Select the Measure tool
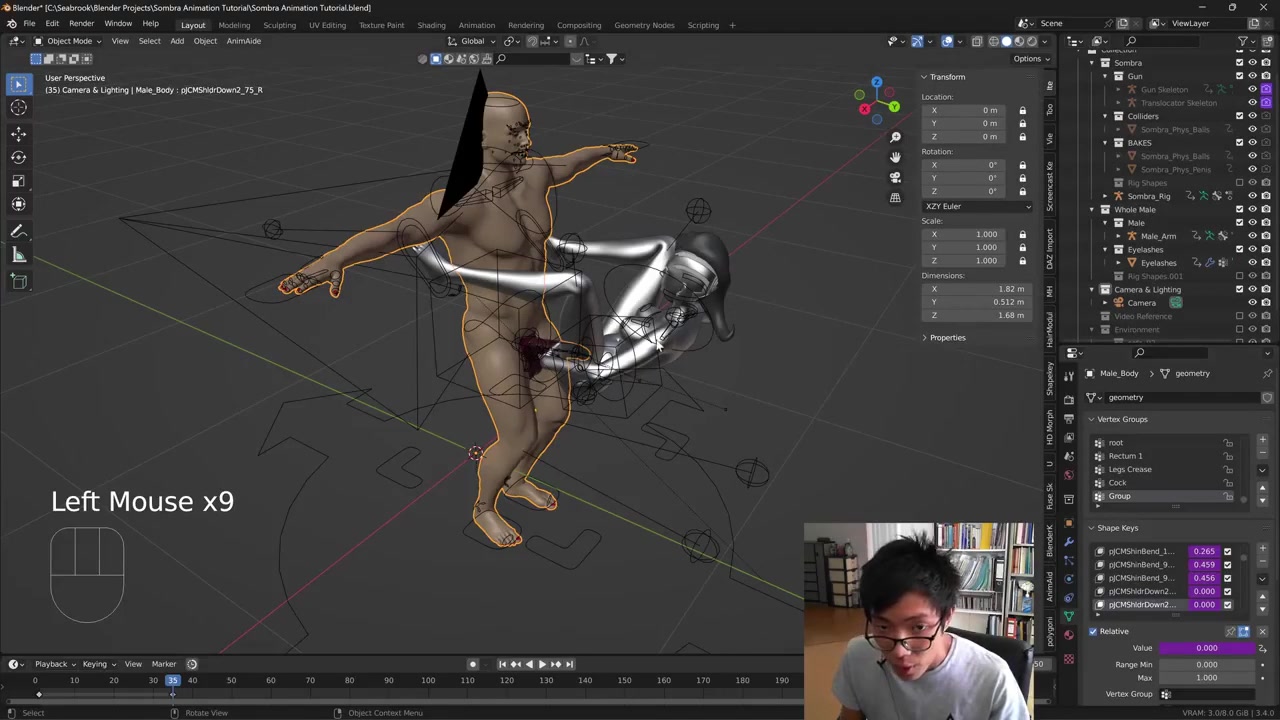The height and width of the screenshot is (720, 1280). pos(18,256)
